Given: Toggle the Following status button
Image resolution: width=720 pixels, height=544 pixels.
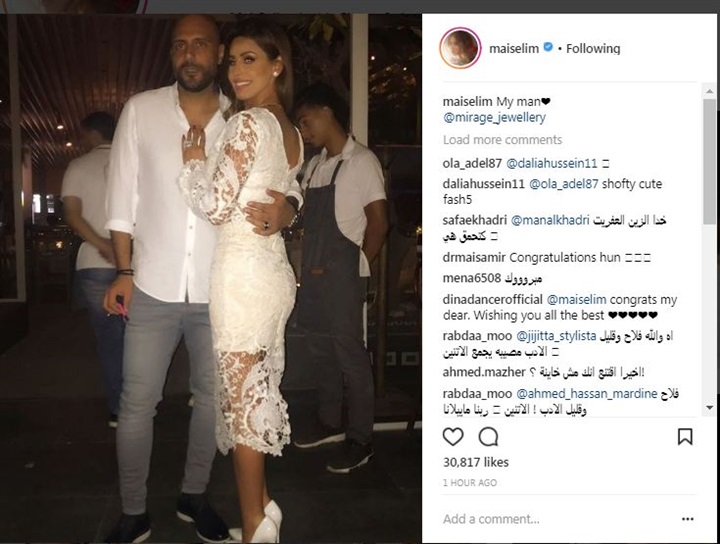Looking at the screenshot, I should pyautogui.click(x=593, y=48).
